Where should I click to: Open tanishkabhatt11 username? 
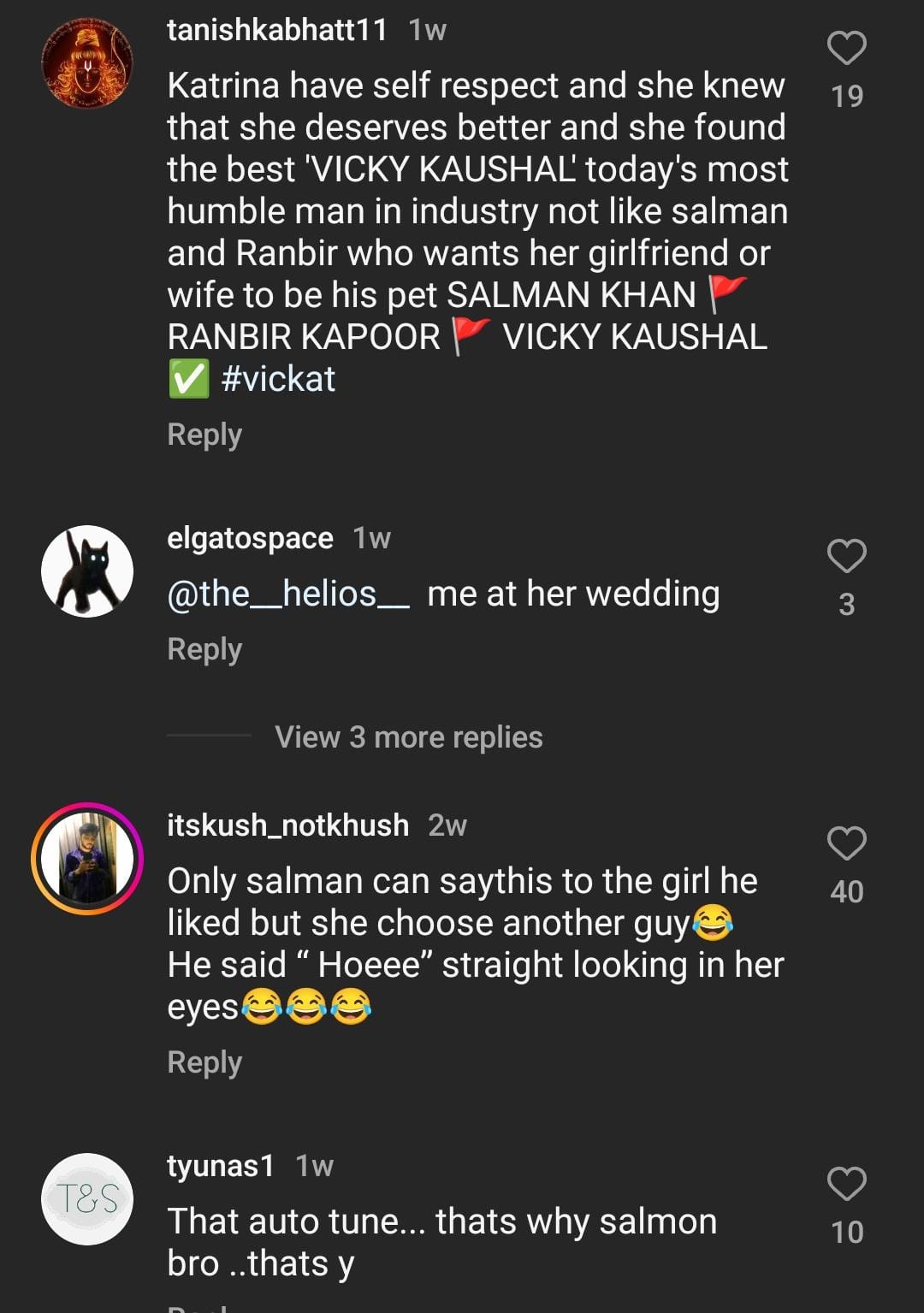pyautogui.click(x=276, y=30)
